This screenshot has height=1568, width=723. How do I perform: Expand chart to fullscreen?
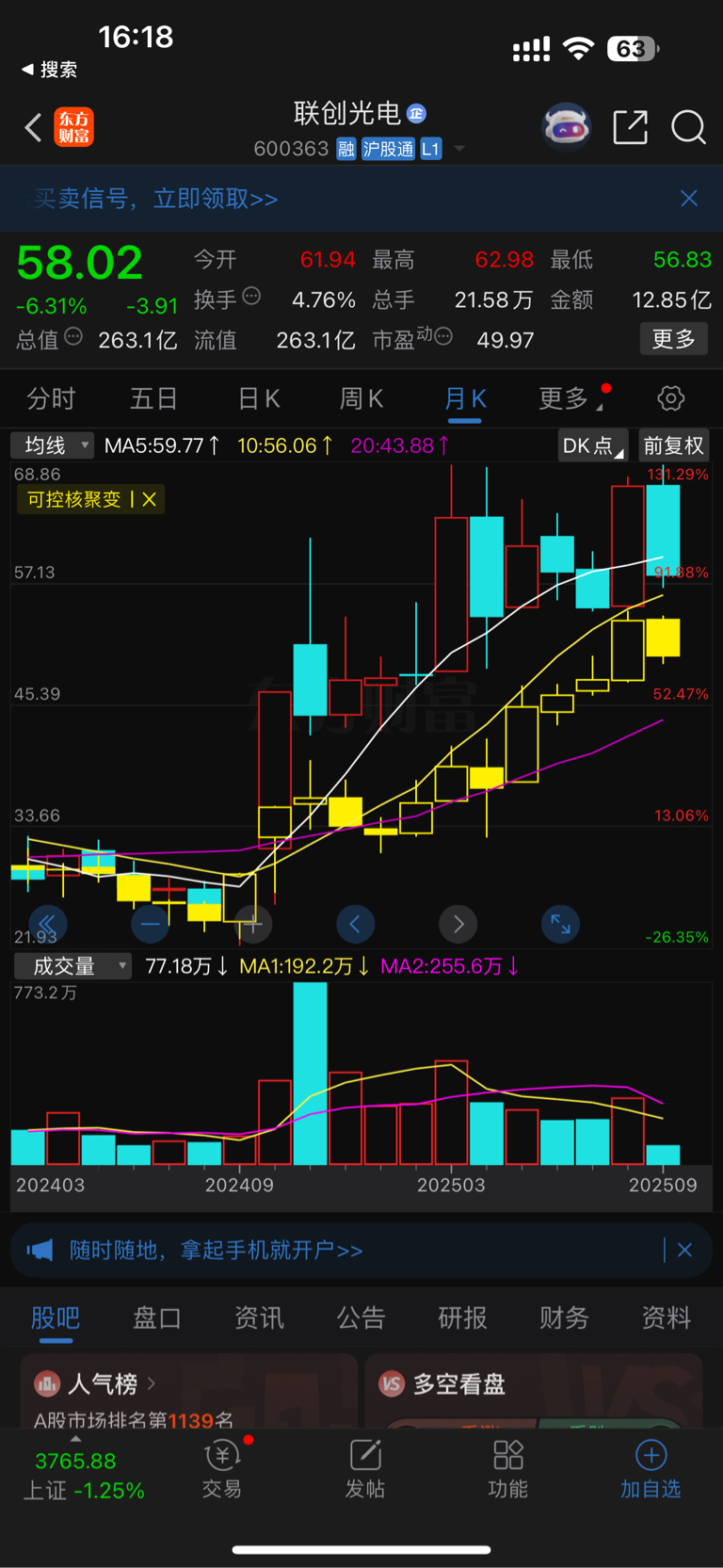point(560,924)
